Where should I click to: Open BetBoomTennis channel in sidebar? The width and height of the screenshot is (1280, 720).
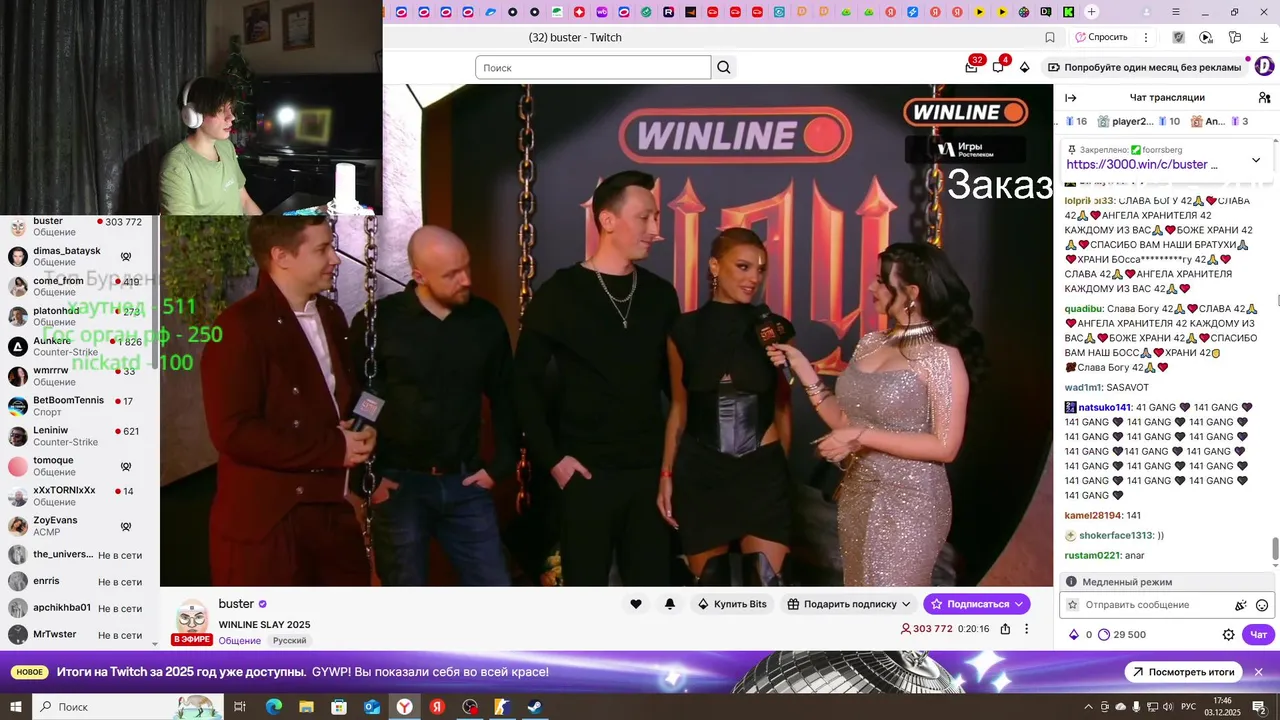pos(78,406)
